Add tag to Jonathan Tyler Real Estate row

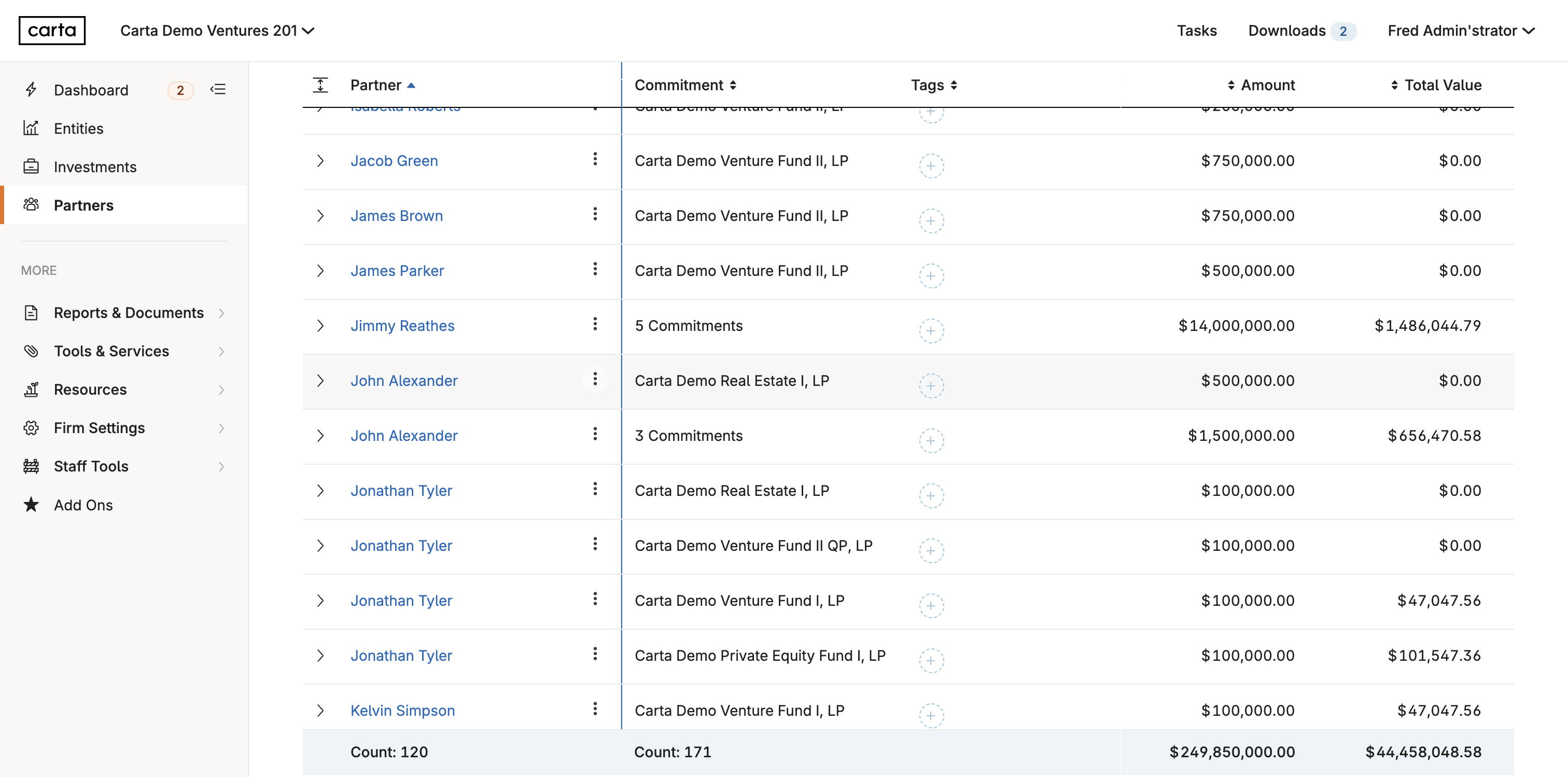coord(931,496)
